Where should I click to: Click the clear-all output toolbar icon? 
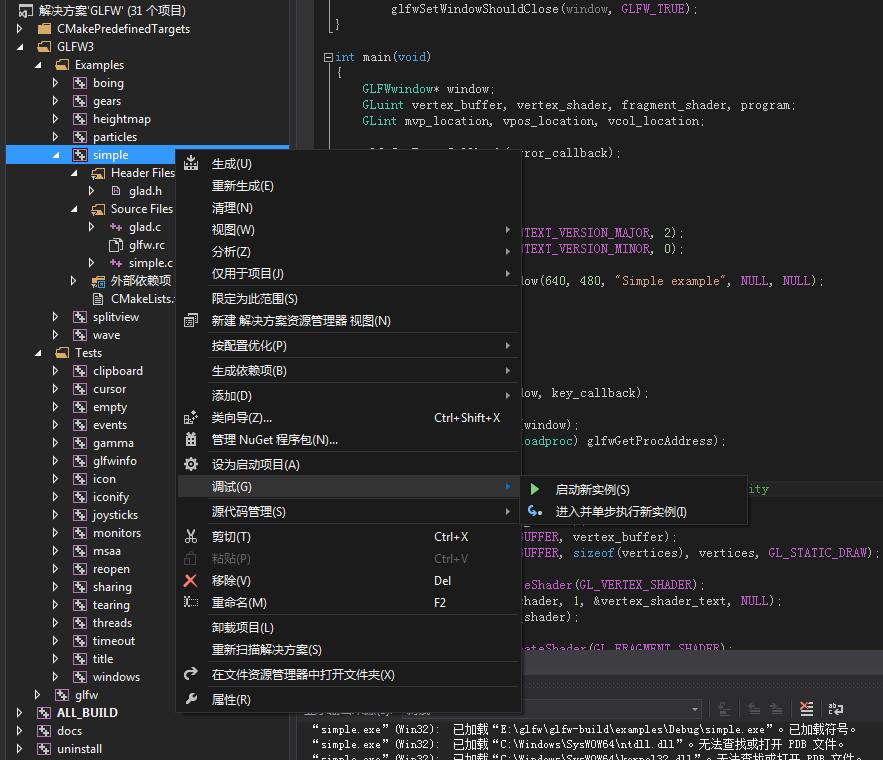click(x=806, y=709)
